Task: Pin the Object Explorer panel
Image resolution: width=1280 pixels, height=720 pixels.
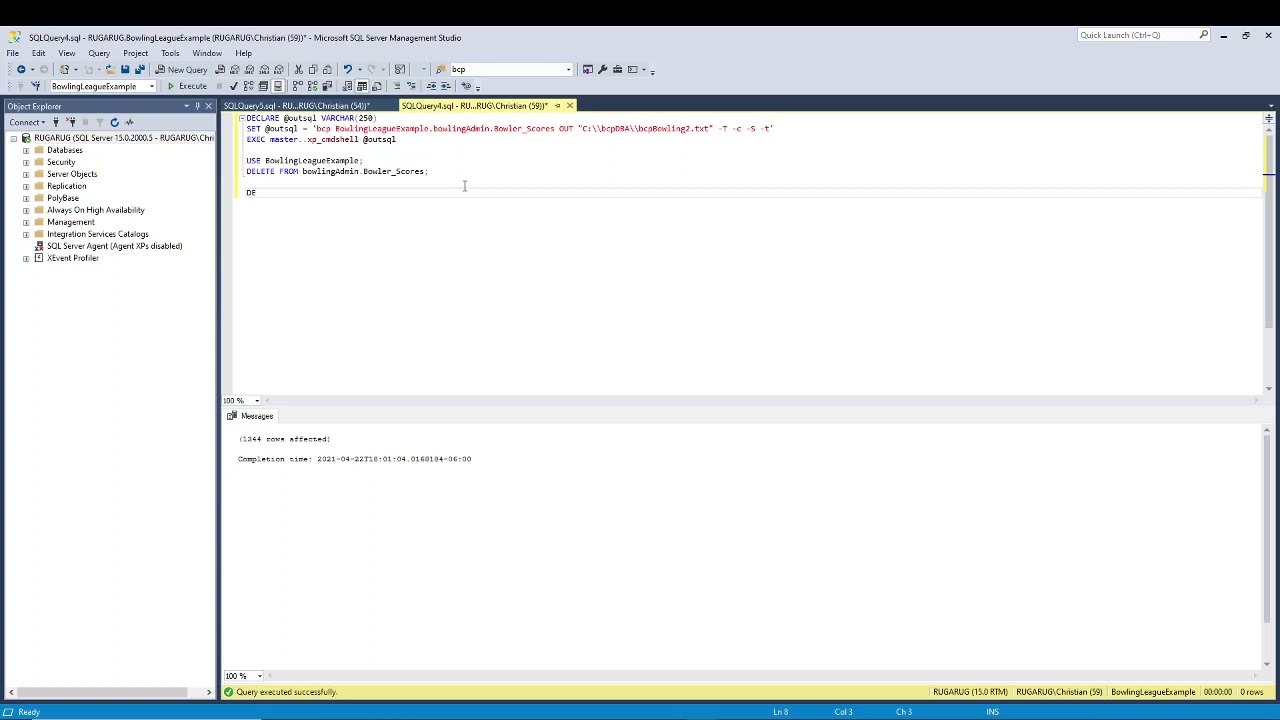Action: point(197,106)
